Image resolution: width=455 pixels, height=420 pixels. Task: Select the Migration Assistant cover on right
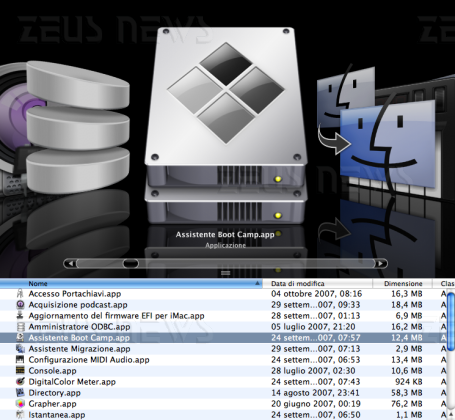pyautogui.click(x=376, y=130)
